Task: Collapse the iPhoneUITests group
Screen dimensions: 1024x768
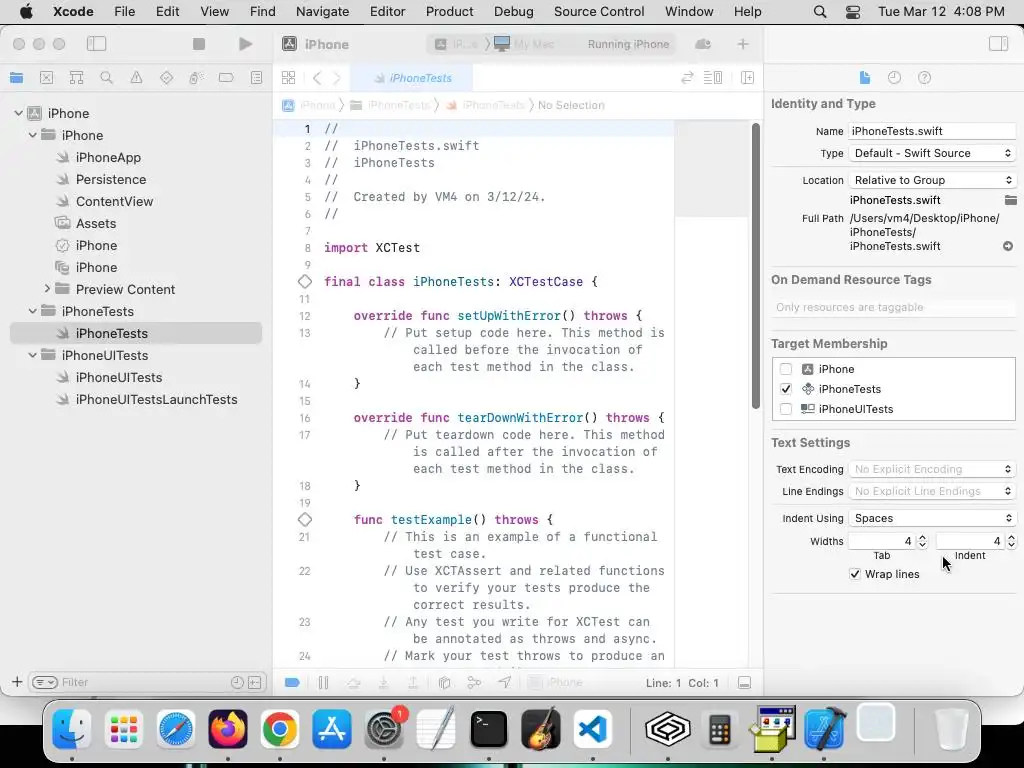Action: [x=33, y=355]
